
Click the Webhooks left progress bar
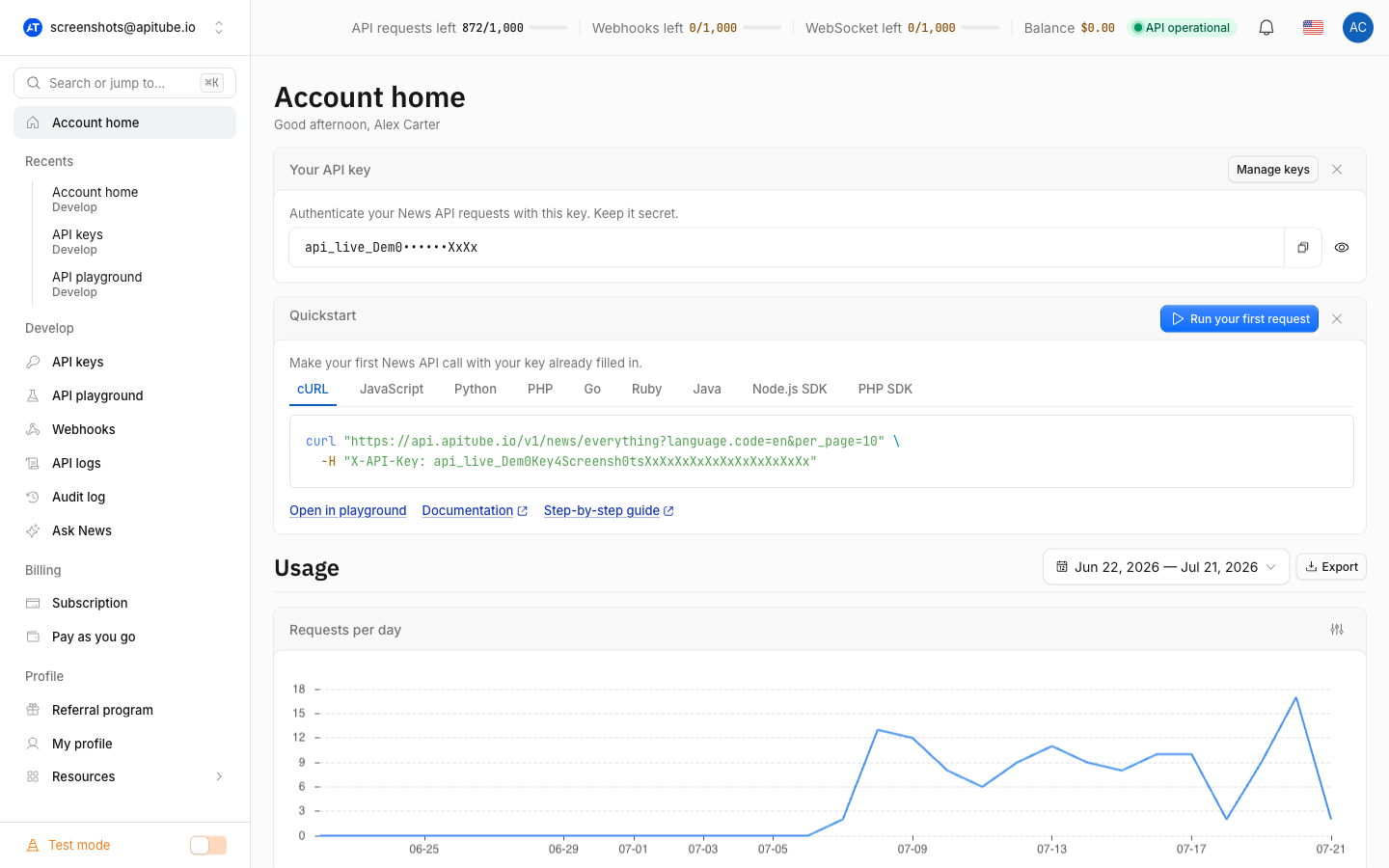(762, 28)
